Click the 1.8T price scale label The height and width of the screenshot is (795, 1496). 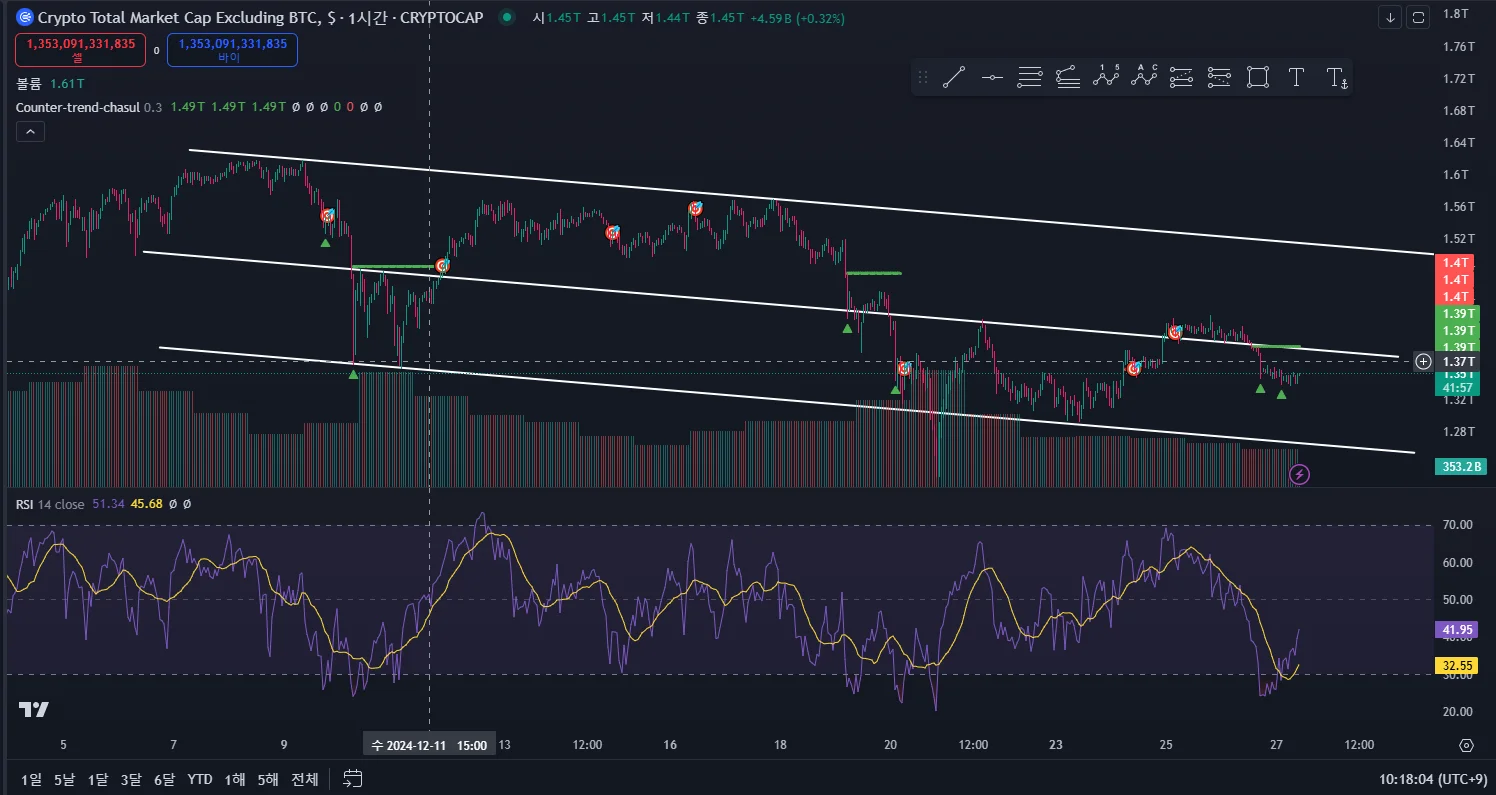coord(1456,14)
